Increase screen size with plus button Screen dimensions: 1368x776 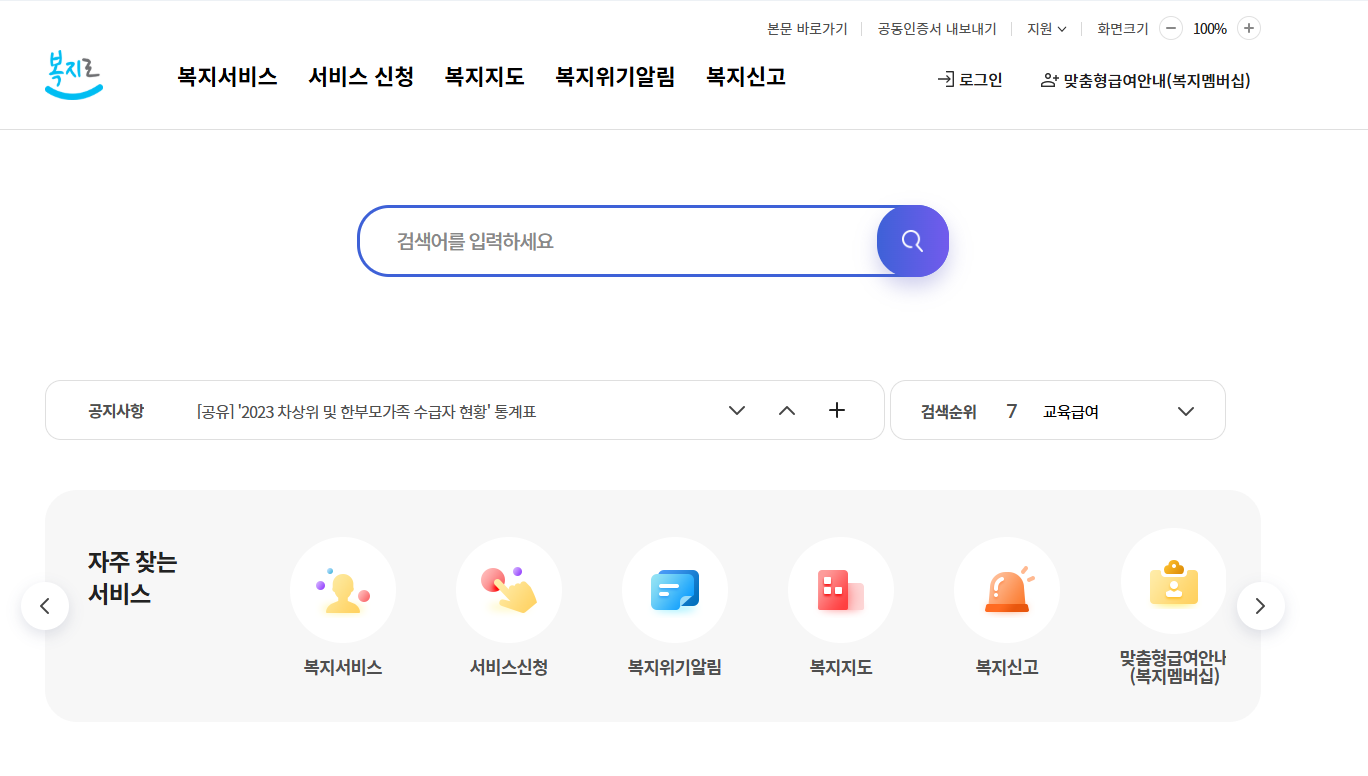coord(1249,28)
